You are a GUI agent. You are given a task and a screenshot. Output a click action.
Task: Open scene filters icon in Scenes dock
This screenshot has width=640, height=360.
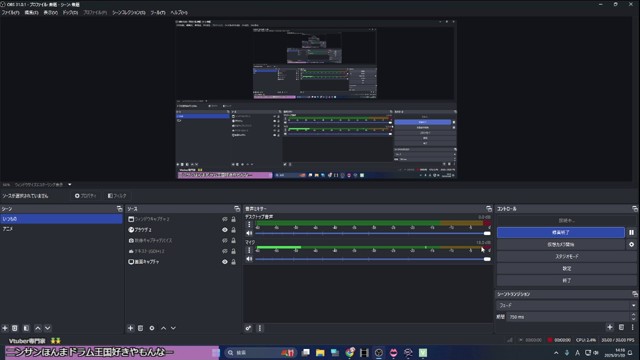click(x=26, y=328)
